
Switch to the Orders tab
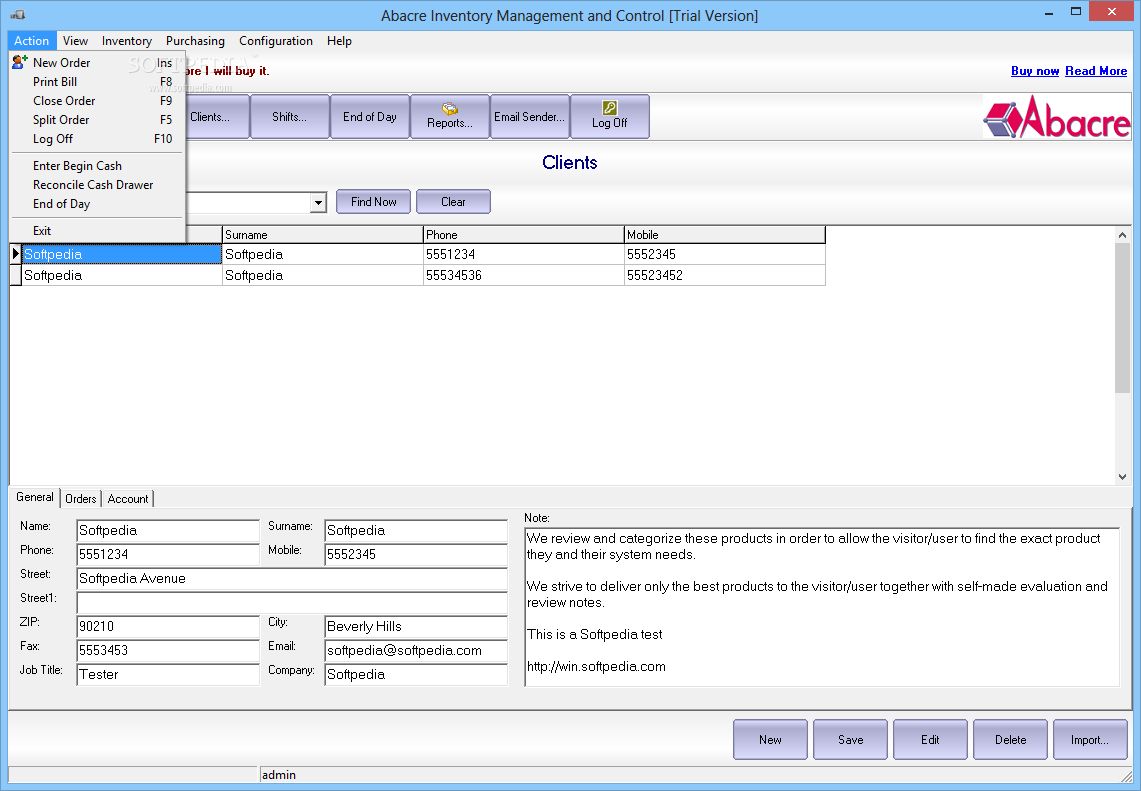80,498
